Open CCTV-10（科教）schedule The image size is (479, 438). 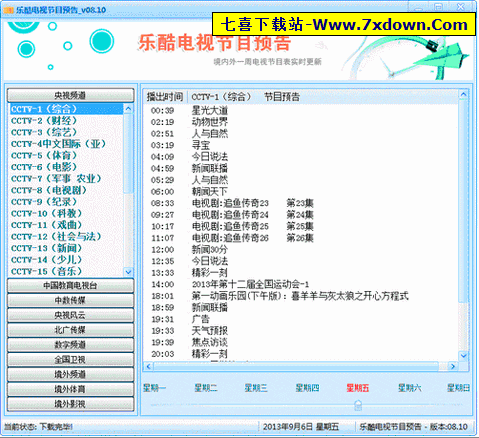point(66,213)
